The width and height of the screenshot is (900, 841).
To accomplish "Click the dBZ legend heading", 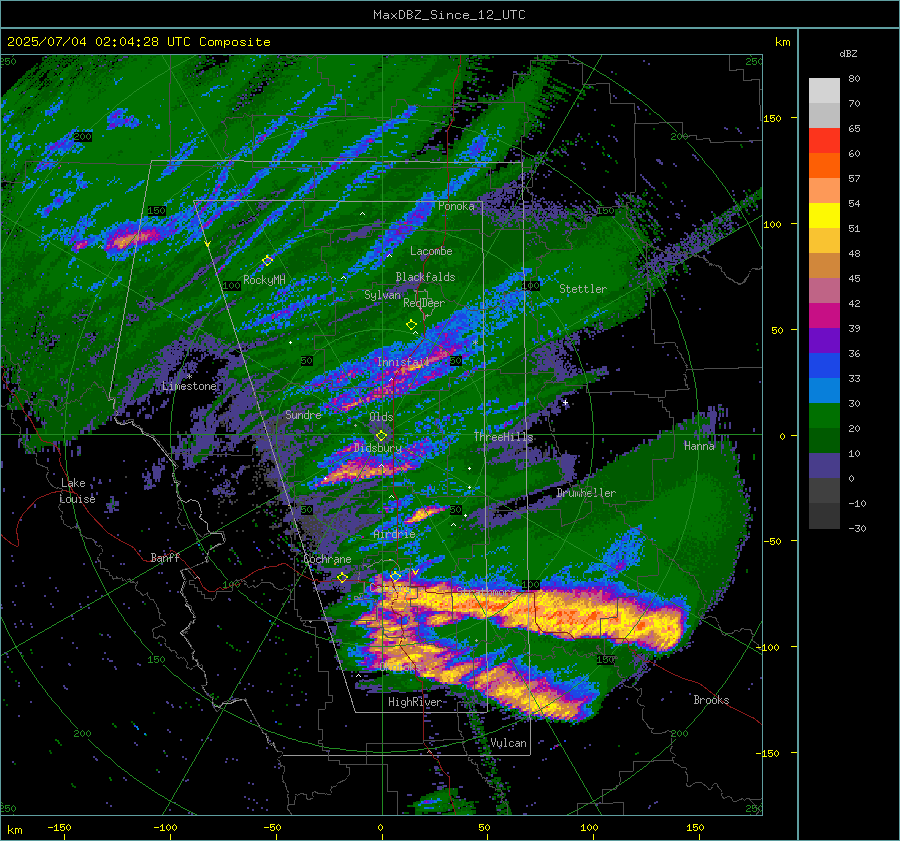I will (848, 53).
